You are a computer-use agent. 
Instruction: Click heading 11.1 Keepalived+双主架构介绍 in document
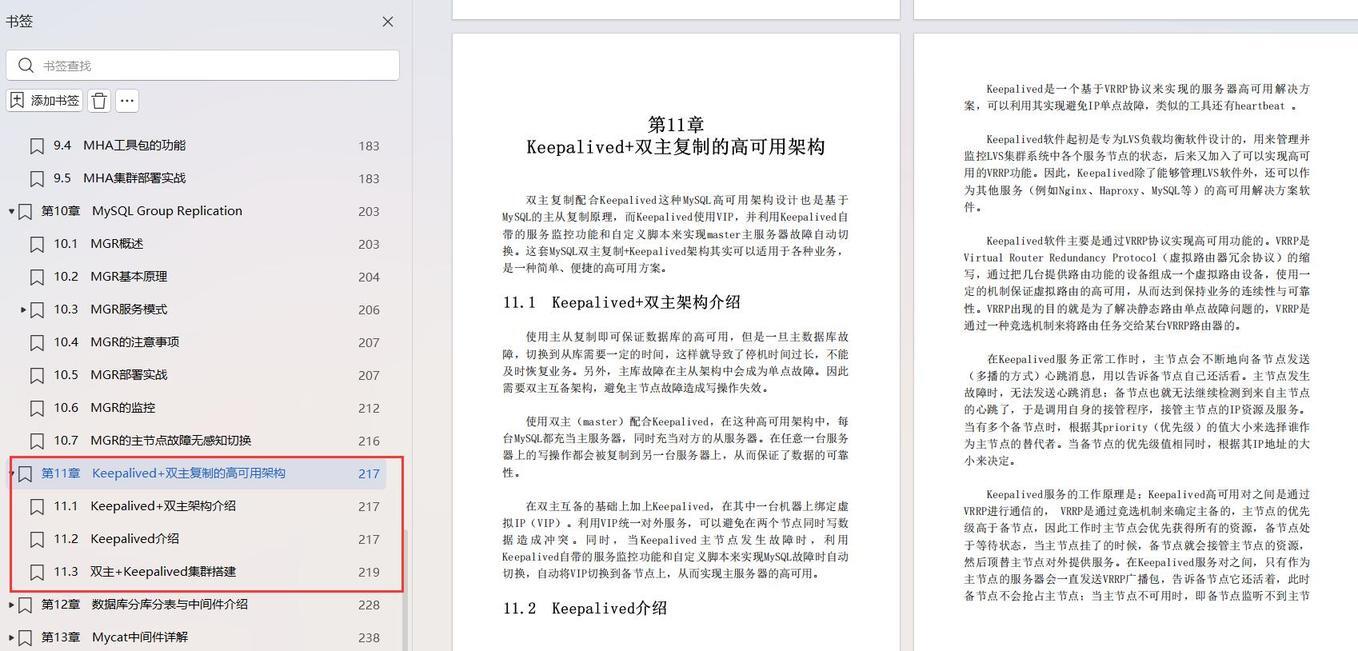(x=621, y=302)
